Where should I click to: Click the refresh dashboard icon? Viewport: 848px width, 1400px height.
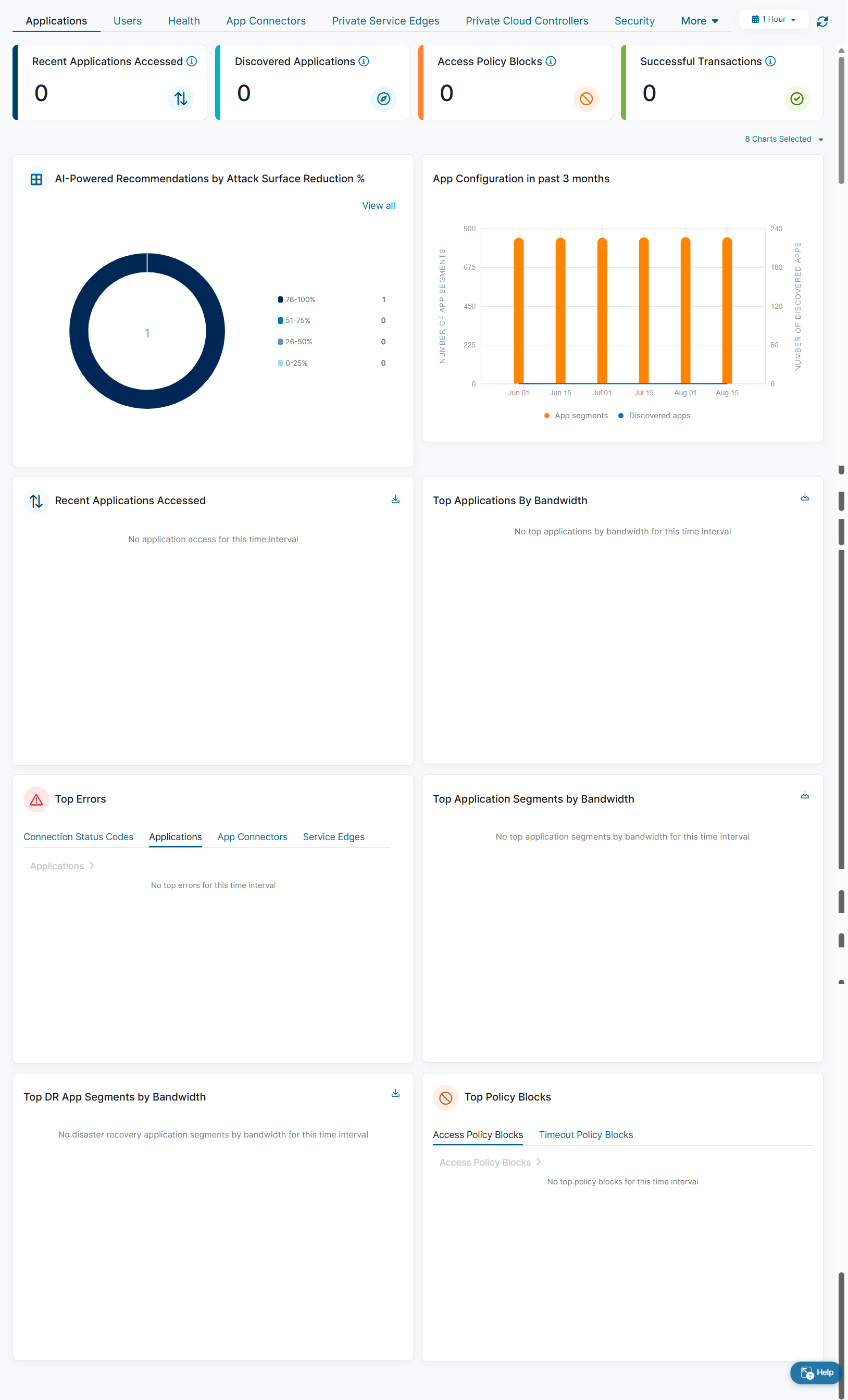coord(822,21)
